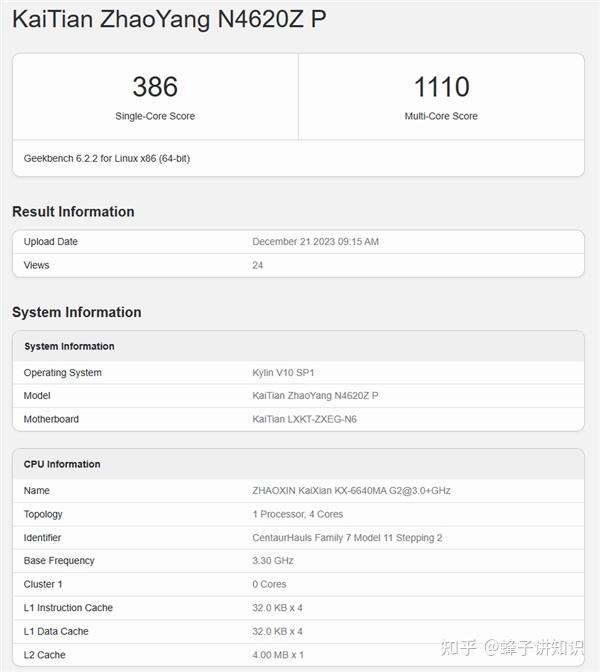Click the CentaurHauls identifier value
The image size is (600, 672).
[x=347, y=538]
